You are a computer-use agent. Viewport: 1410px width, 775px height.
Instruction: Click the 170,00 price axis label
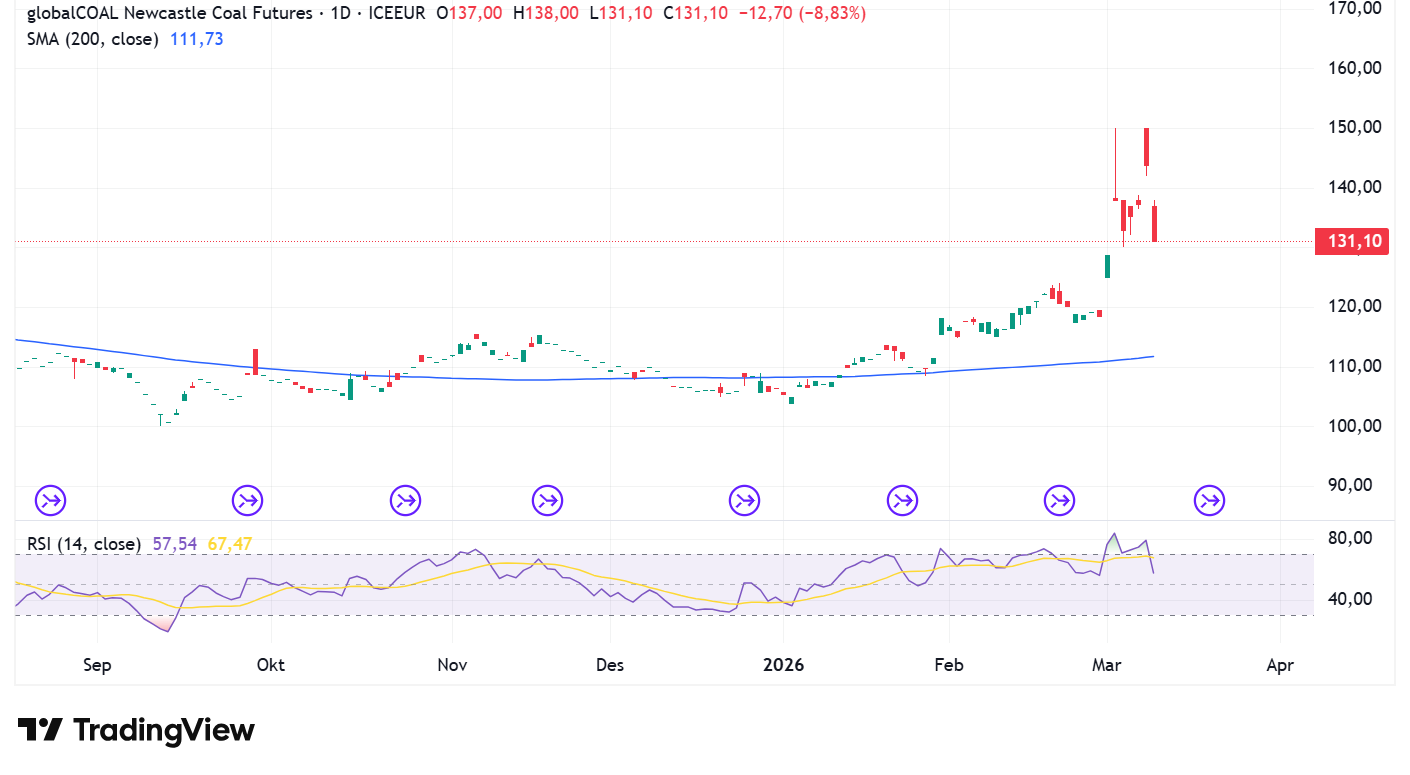coord(1354,8)
